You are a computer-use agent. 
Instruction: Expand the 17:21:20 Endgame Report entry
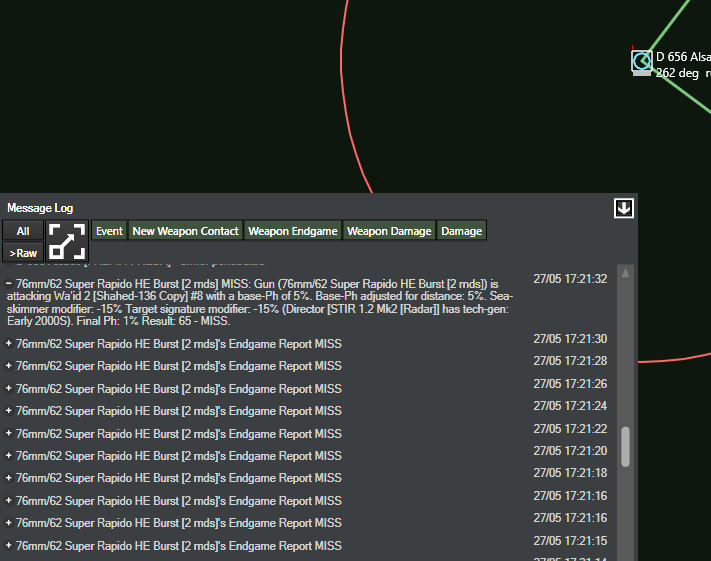tap(8, 455)
